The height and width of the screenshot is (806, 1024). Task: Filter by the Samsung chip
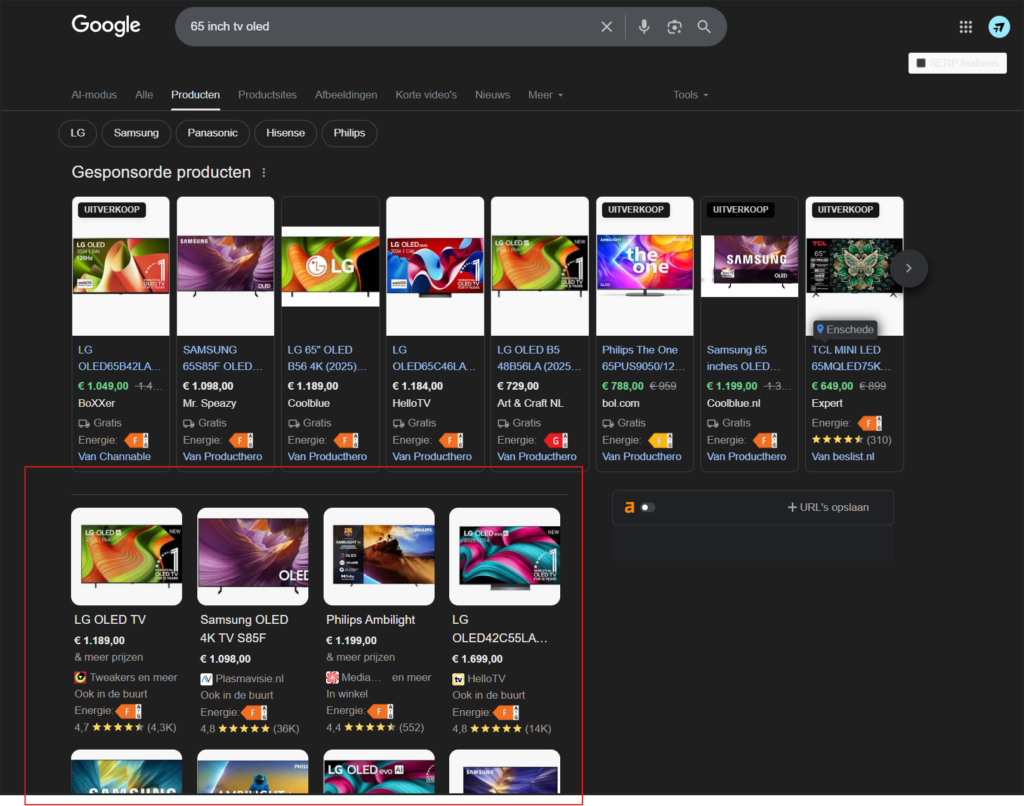136,133
